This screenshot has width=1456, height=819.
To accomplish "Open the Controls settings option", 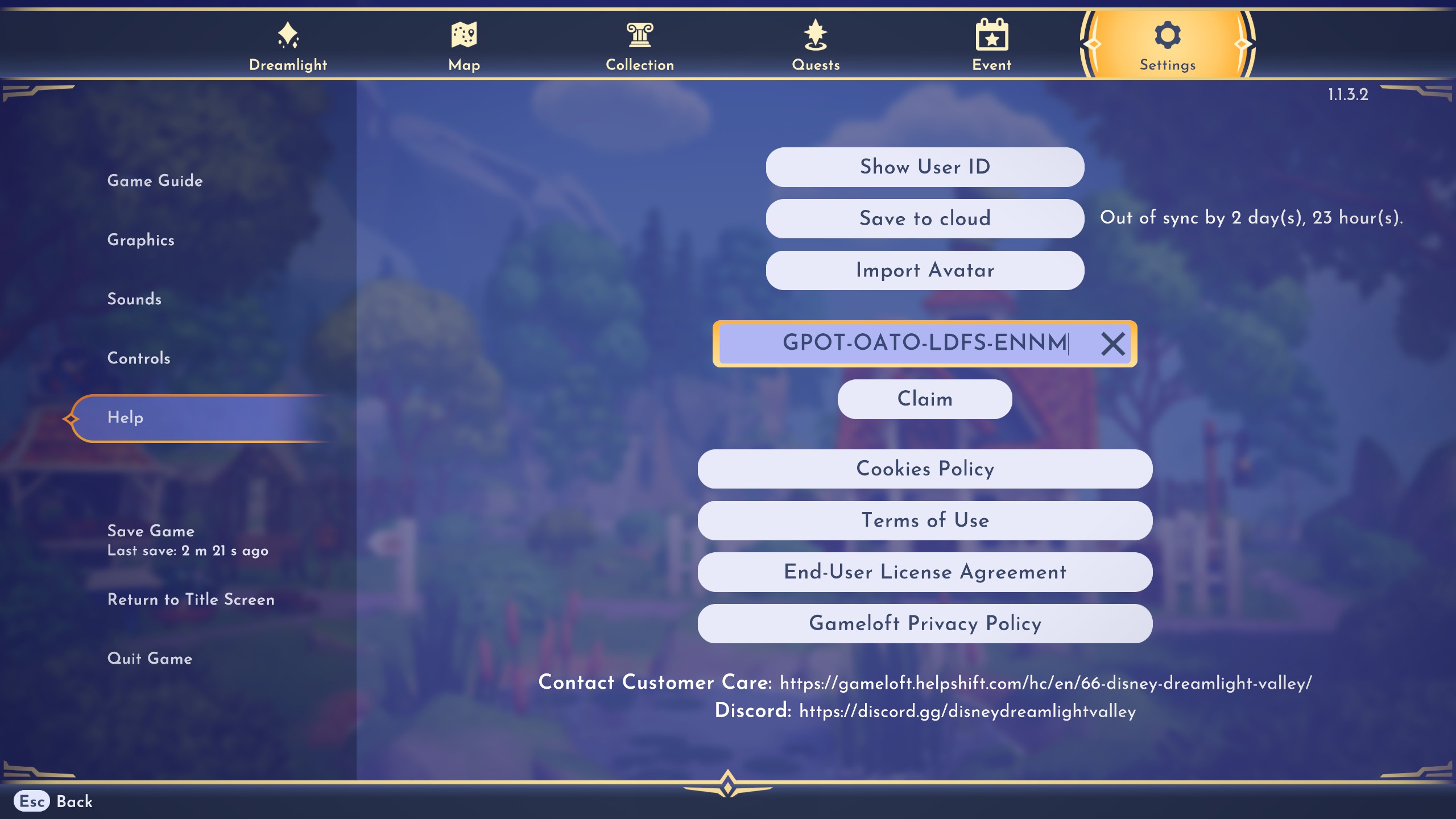I will [x=139, y=359].
